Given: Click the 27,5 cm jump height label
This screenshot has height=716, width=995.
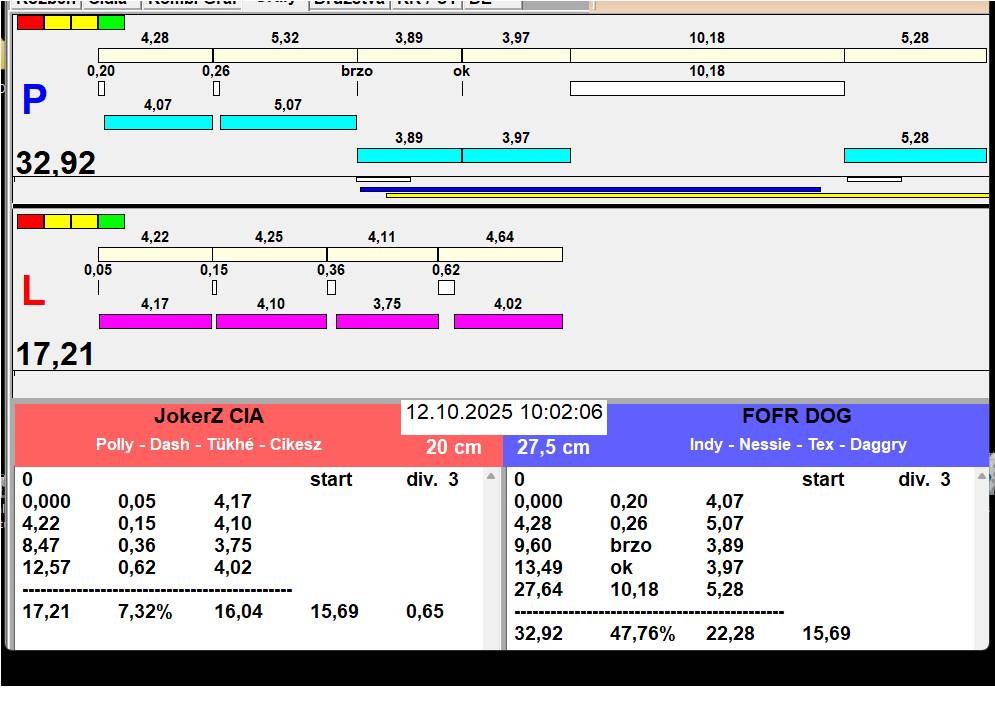Looking at the screenshot, I should tap(553, 447).
